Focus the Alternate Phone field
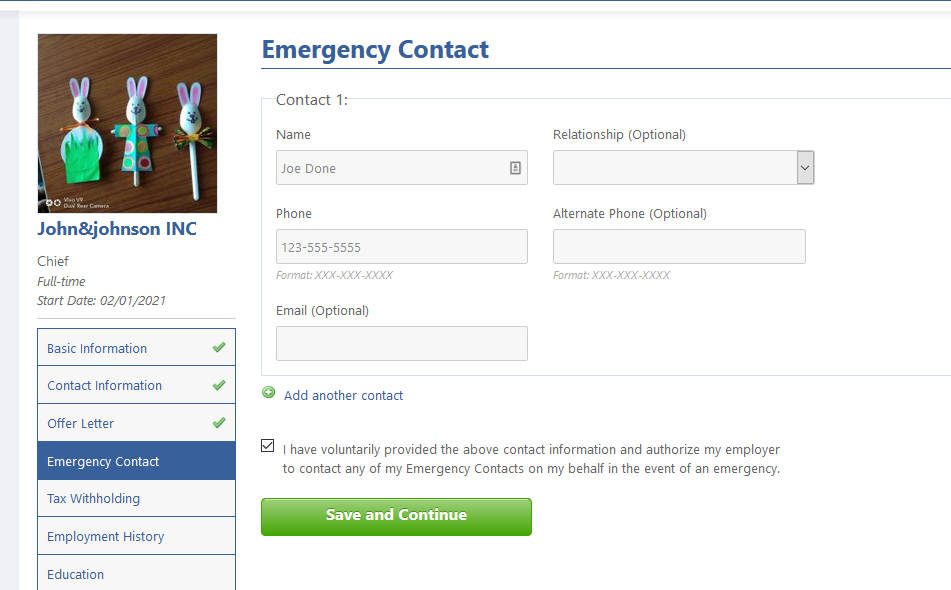The height and width of the screenshot is (590, 951). tap(679, 247)
